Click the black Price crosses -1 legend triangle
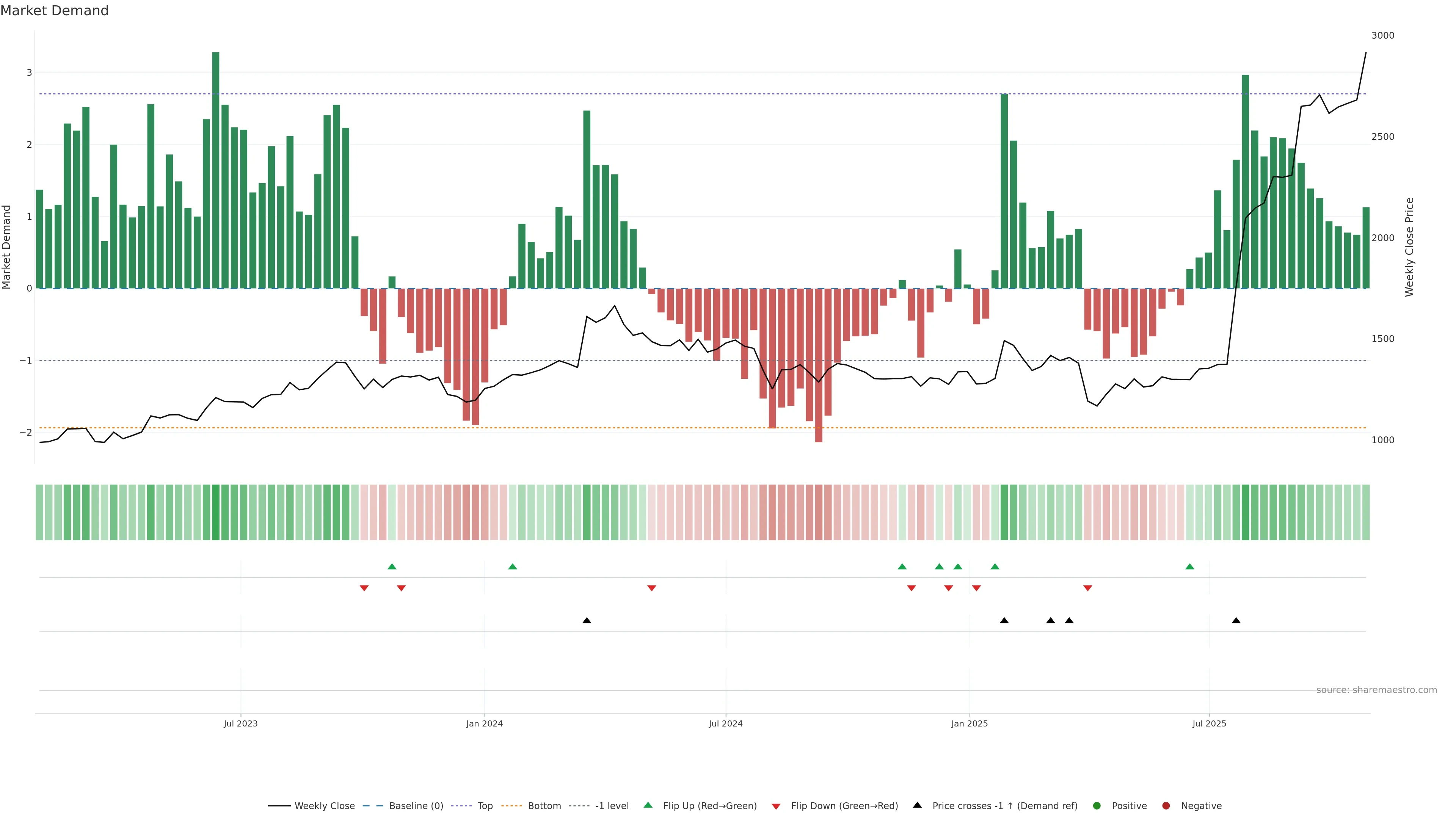This screenshot has width=1456, height=819. (917, 805)
